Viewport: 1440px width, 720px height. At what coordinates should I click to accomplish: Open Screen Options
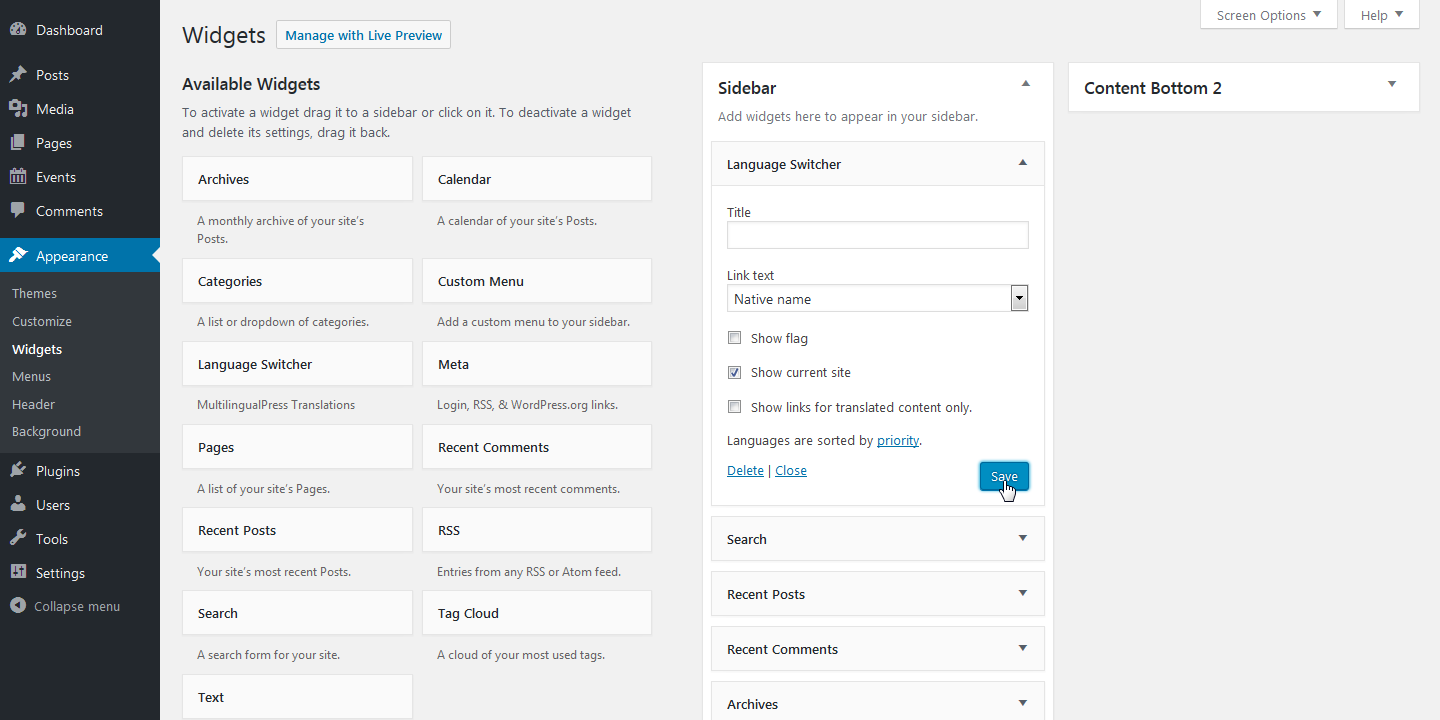[x=1261, y=14]
